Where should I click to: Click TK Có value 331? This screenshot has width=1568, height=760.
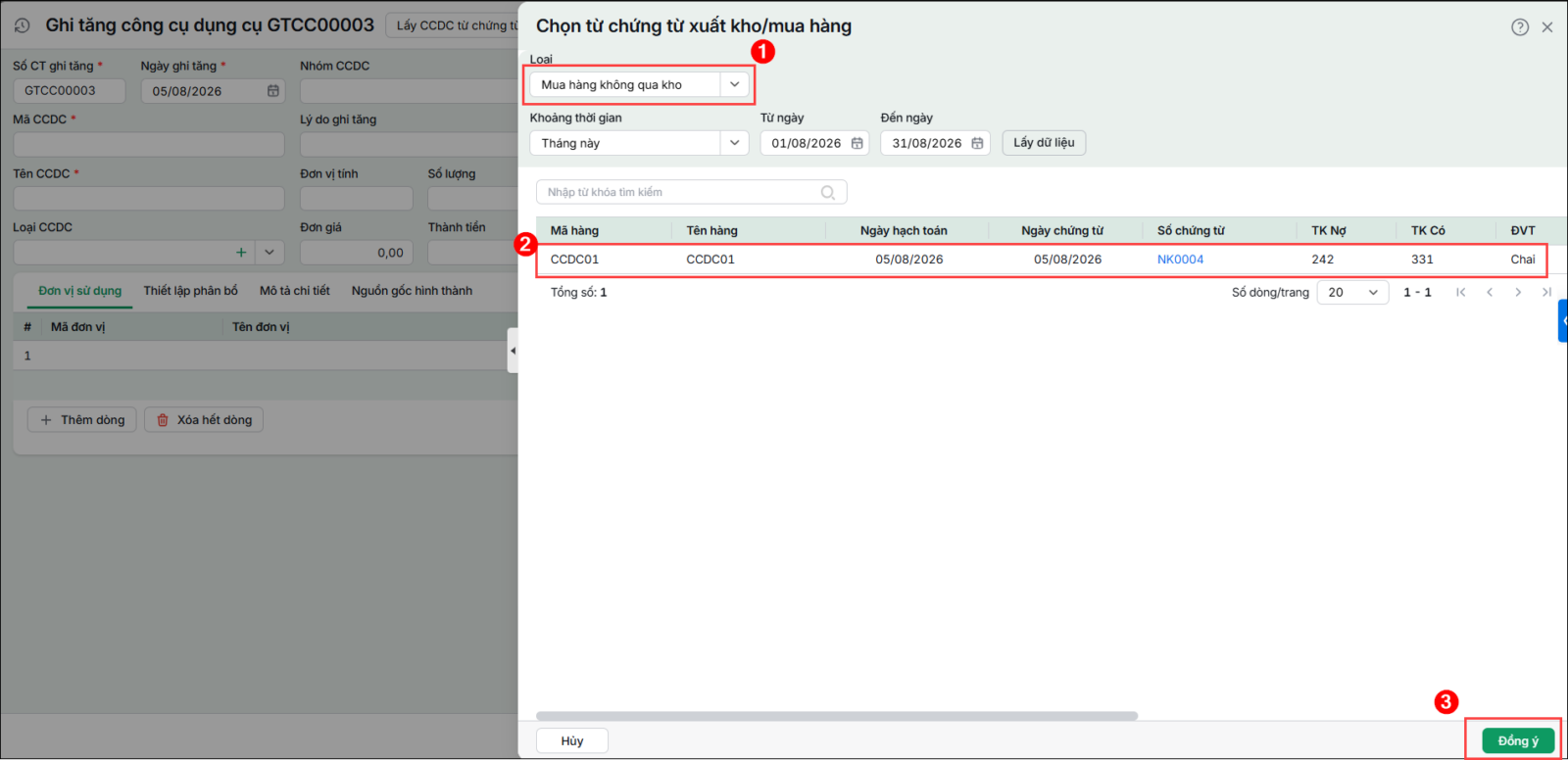point(1422,260)
